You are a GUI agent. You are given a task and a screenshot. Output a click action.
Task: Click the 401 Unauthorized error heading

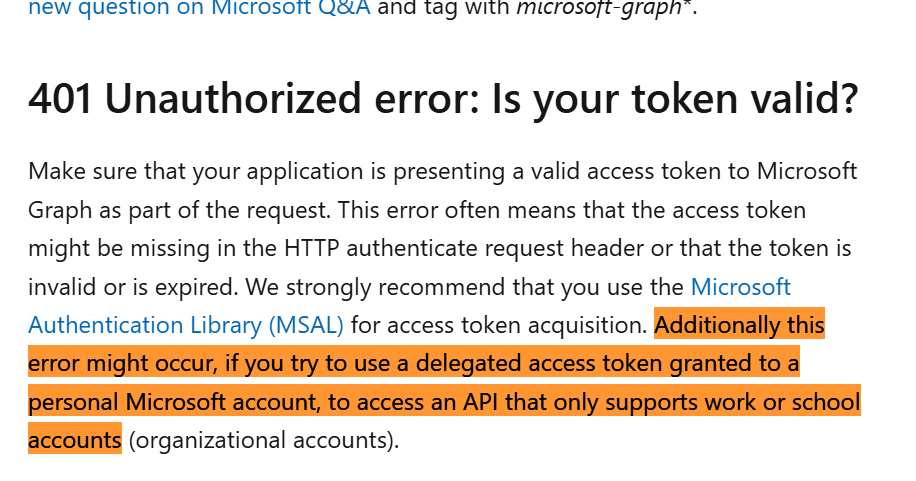coord(443,98)
